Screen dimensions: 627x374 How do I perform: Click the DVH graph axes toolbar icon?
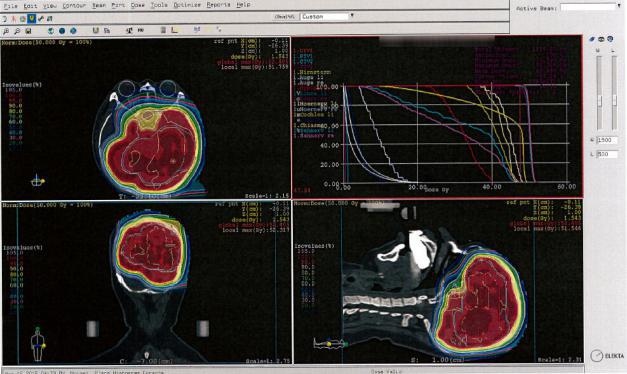[174, 30]
